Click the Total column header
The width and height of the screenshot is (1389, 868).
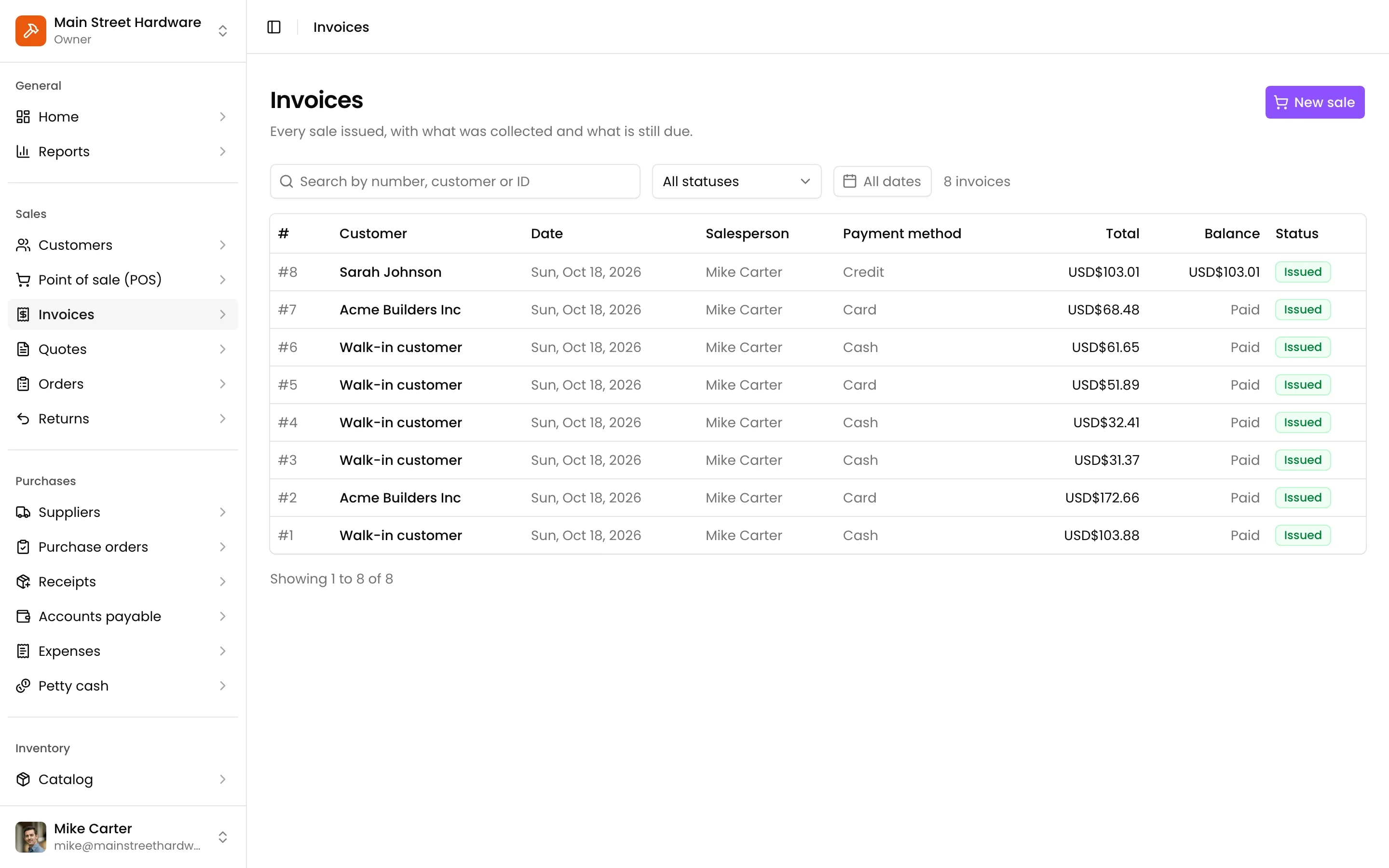tap(1122, 234)
